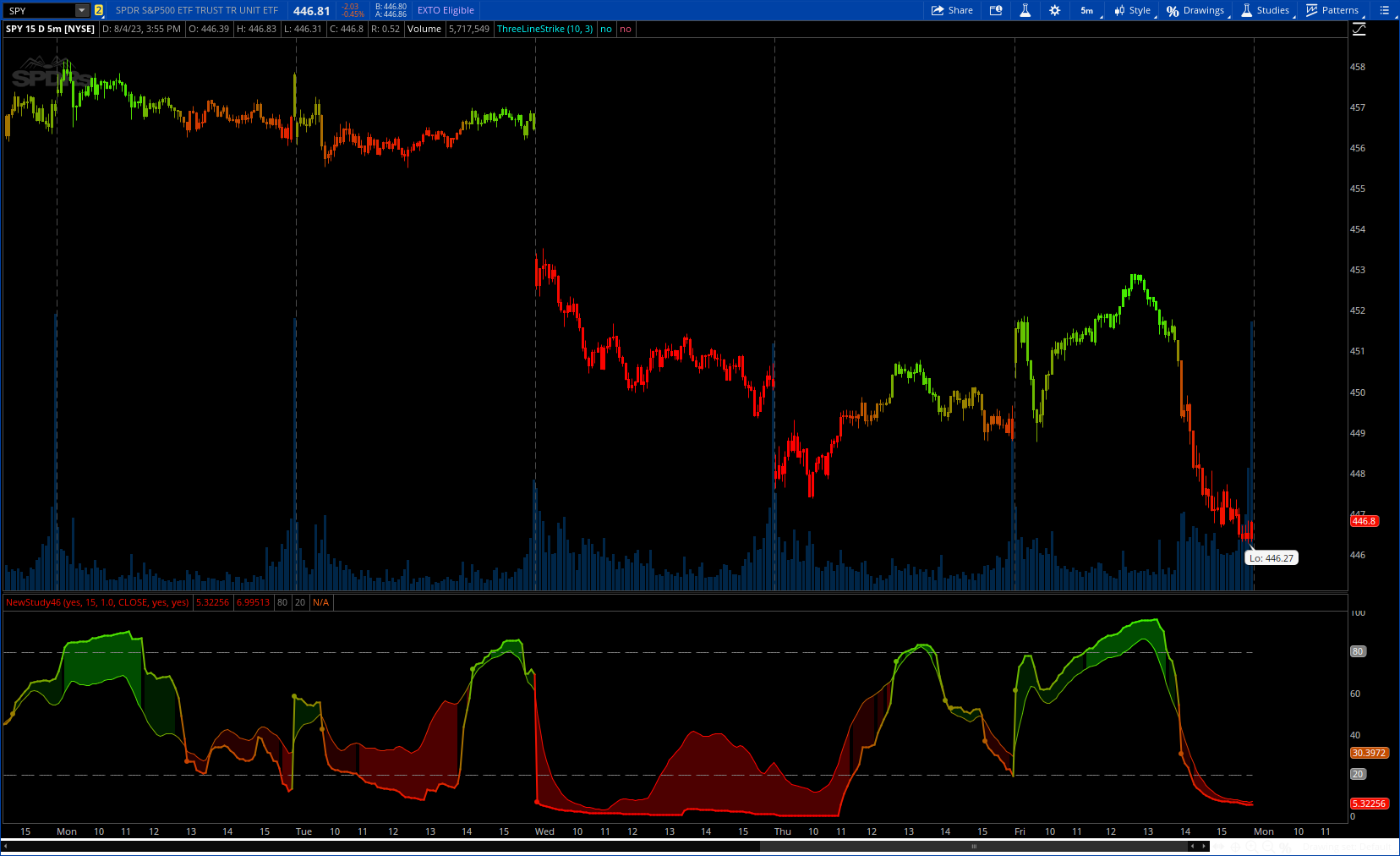This screenshot has height=856, width=1400.
Task: Click the 20 level label on axis
Action: point(1358,774)
